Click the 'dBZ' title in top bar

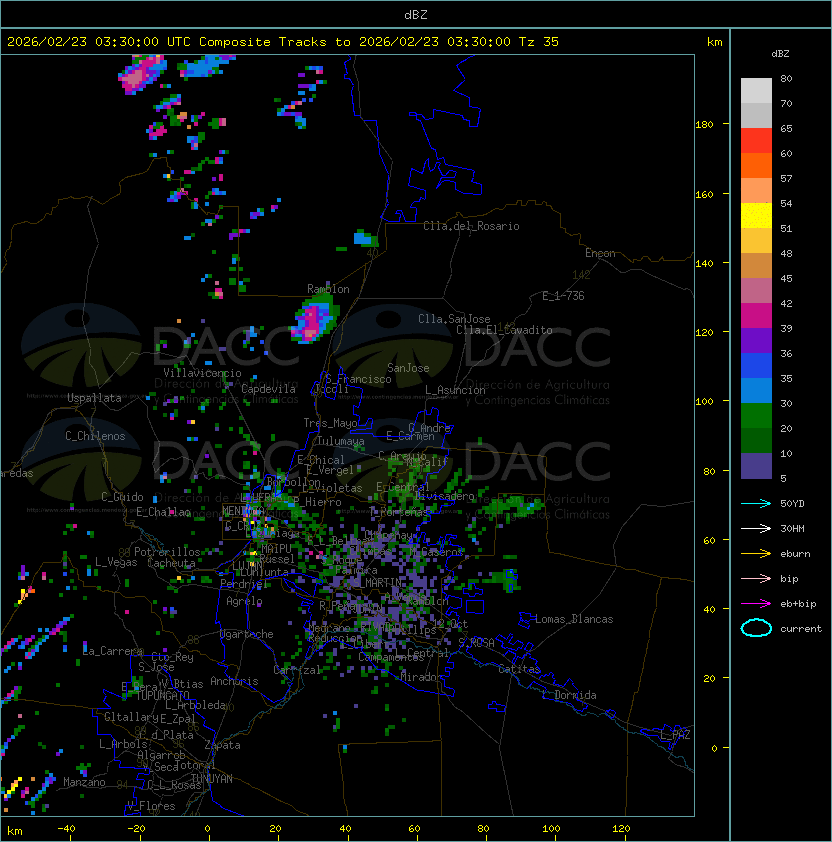(416, 15)
